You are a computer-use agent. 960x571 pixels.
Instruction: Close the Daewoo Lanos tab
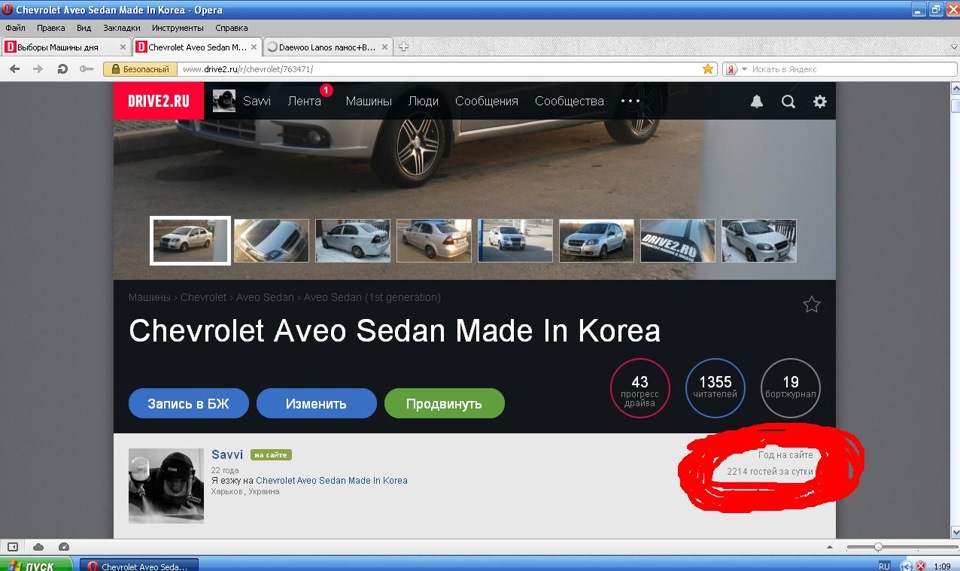click(384, 47)
